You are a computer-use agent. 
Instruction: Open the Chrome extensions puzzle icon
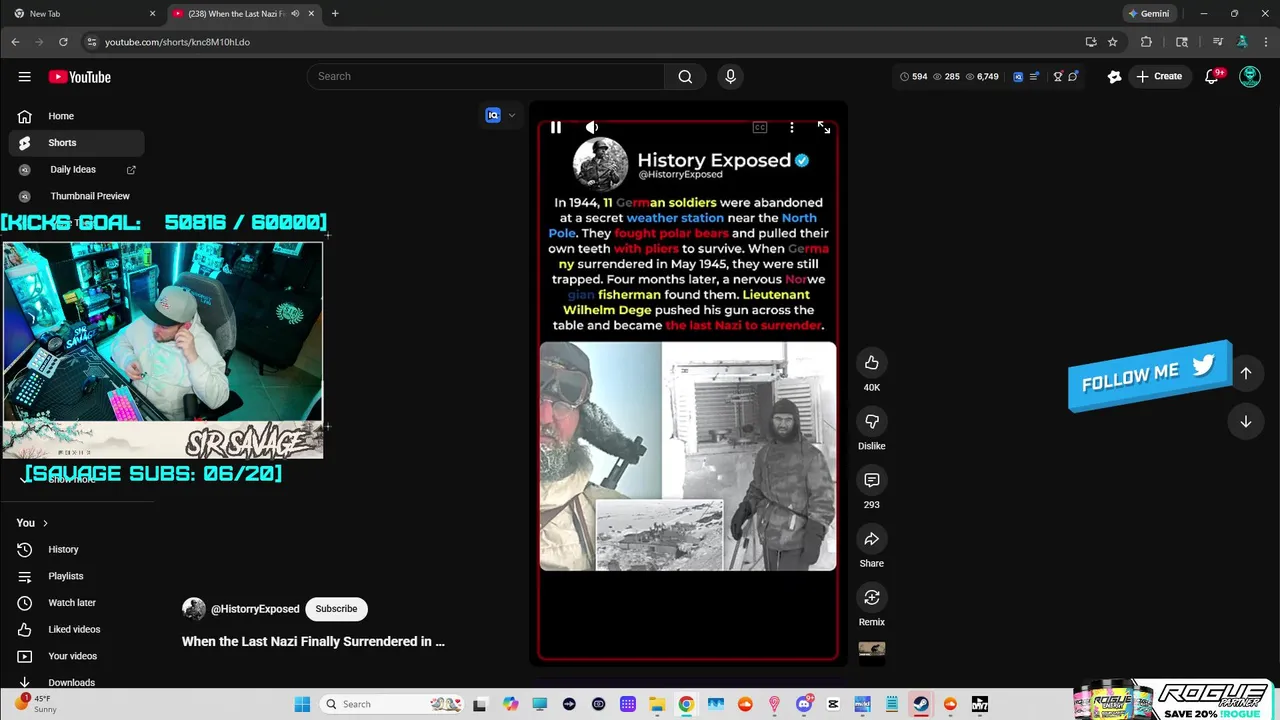1146,42
